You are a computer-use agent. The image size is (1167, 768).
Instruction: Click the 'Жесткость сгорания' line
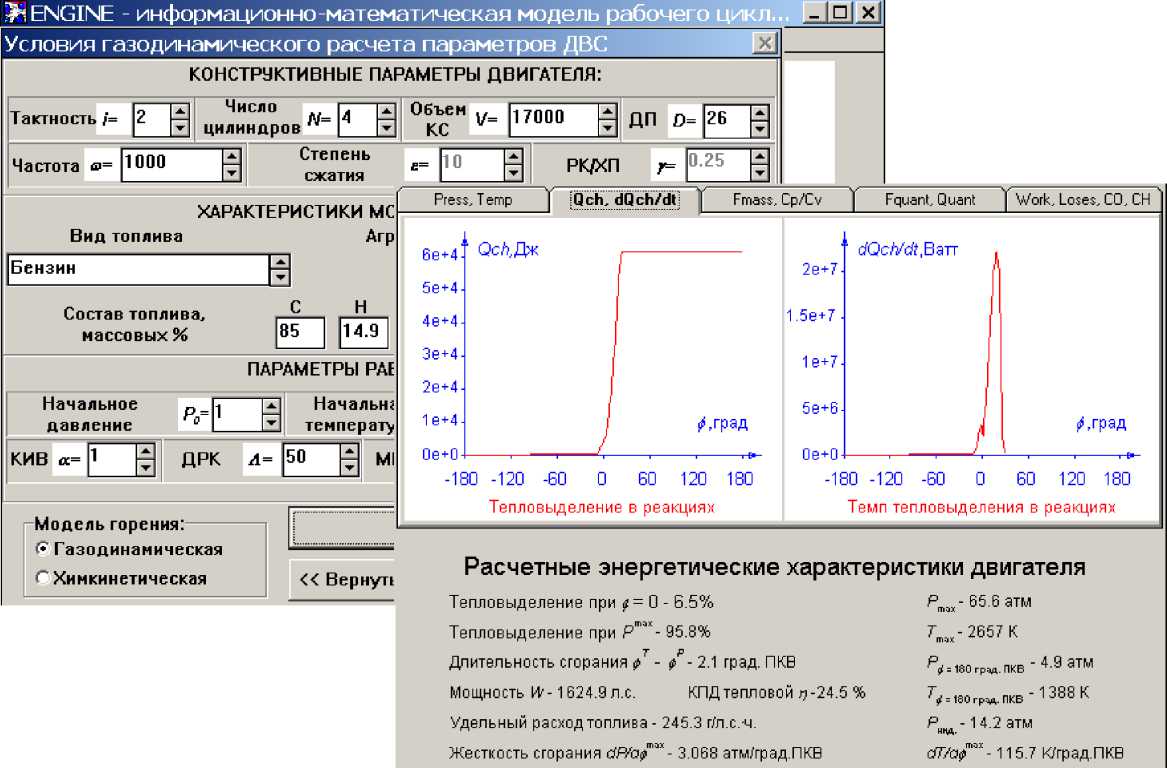click(x=636, y=752)
